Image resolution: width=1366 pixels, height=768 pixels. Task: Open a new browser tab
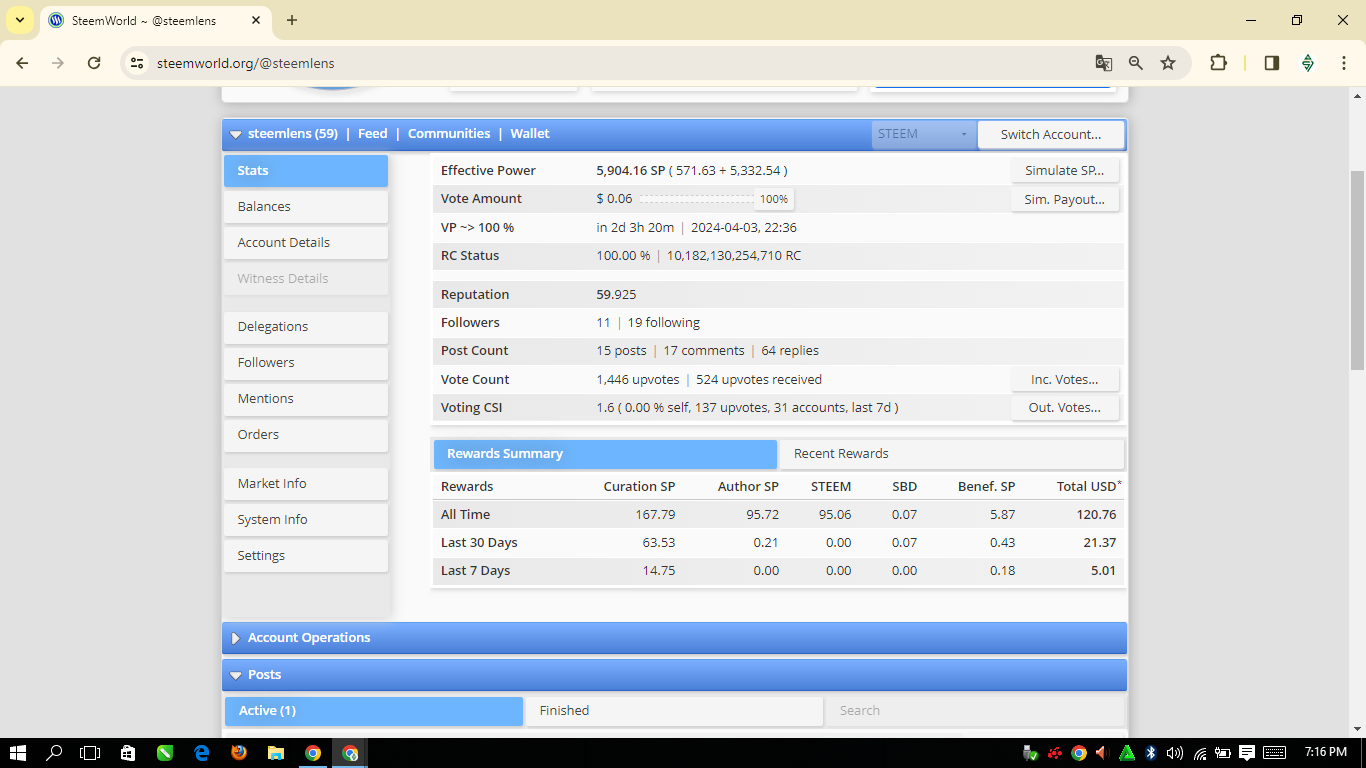(292, 20)
